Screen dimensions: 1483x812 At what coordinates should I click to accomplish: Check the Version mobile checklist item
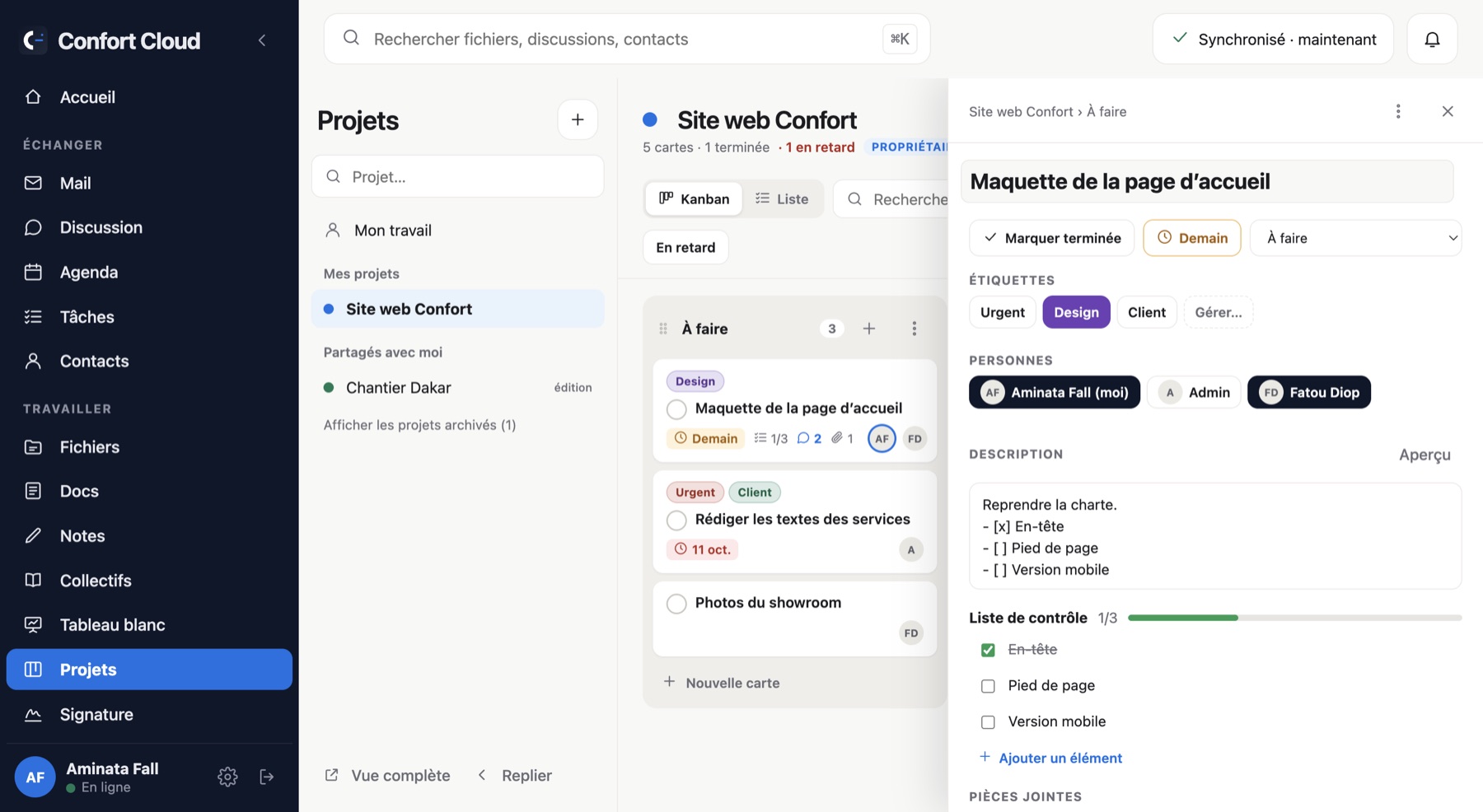pos(988,722)
